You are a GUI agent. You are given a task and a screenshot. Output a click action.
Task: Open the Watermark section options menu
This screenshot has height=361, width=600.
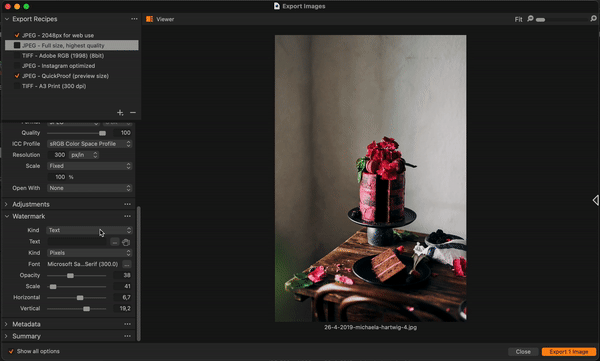point(127,216)
